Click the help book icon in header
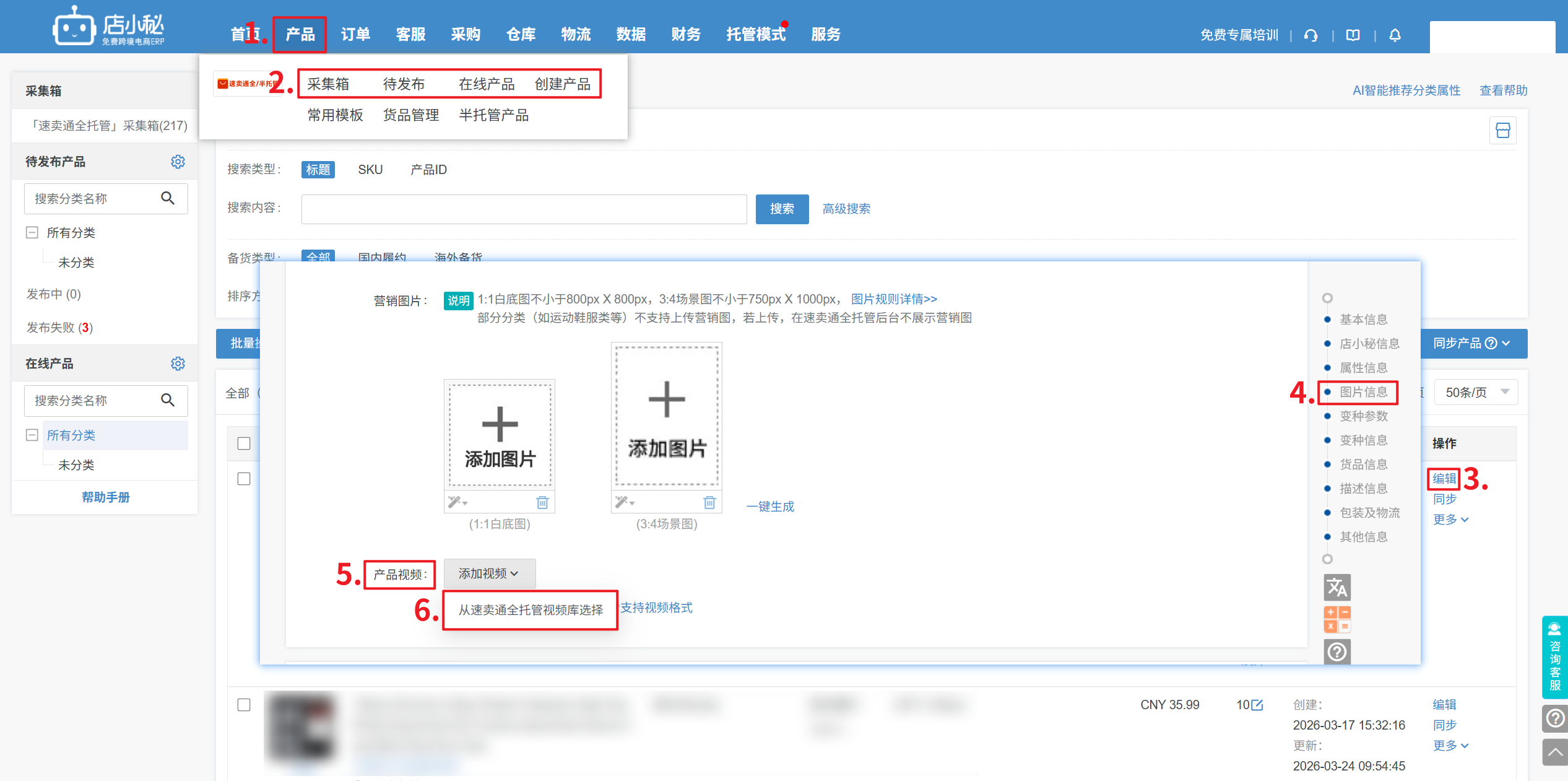 pos(1353,35)
